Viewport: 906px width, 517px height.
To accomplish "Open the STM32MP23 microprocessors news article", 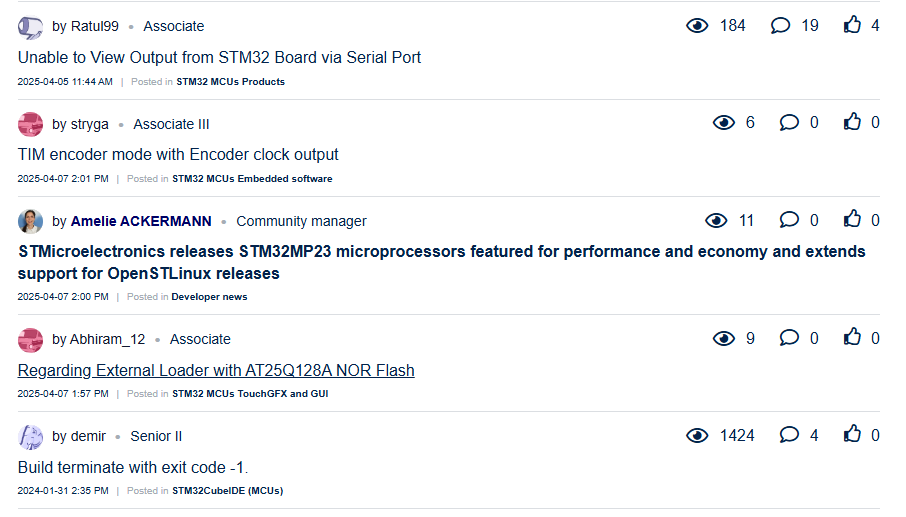I will (x=441, y=262).
